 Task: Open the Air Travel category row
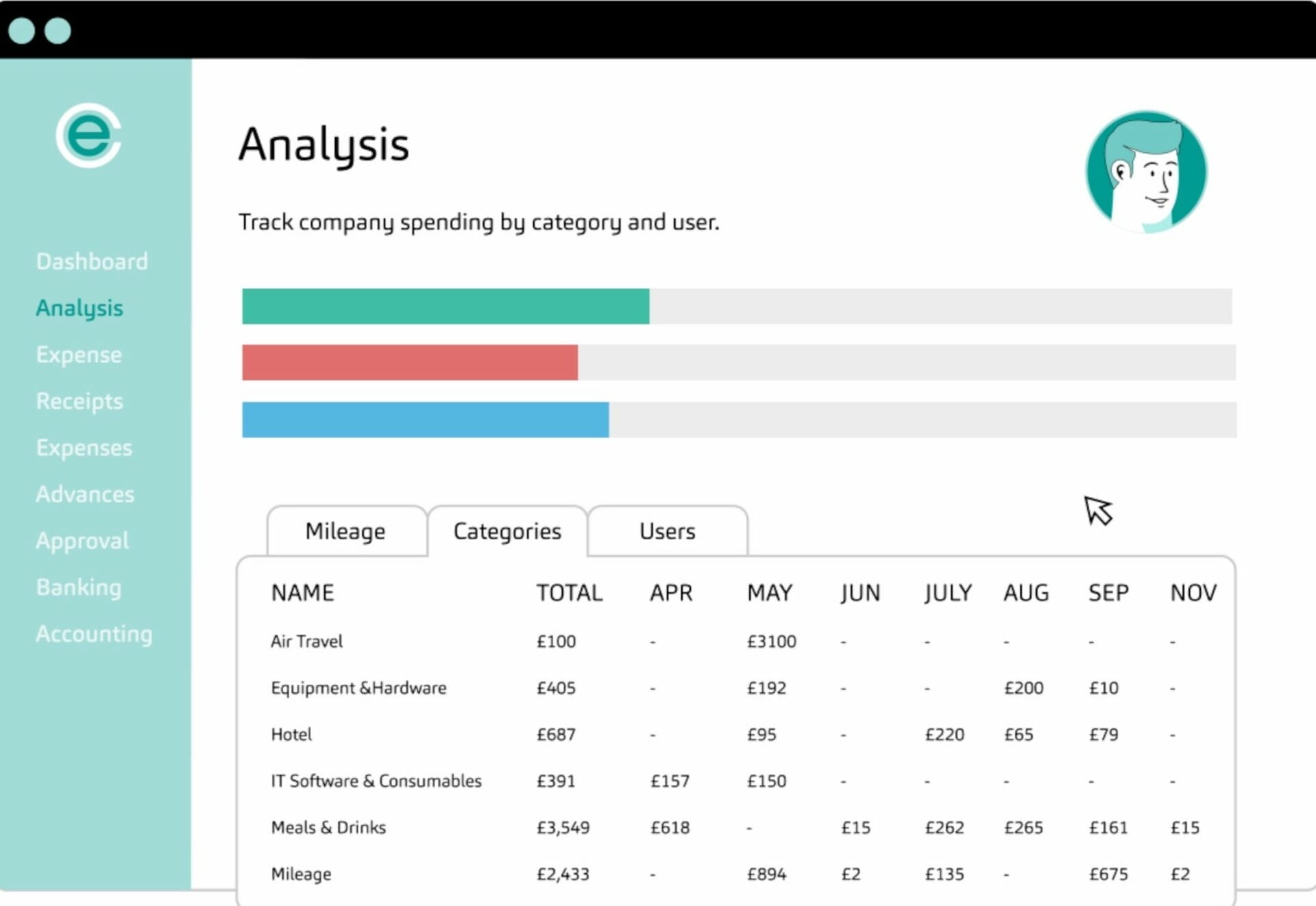click(306, 641)
